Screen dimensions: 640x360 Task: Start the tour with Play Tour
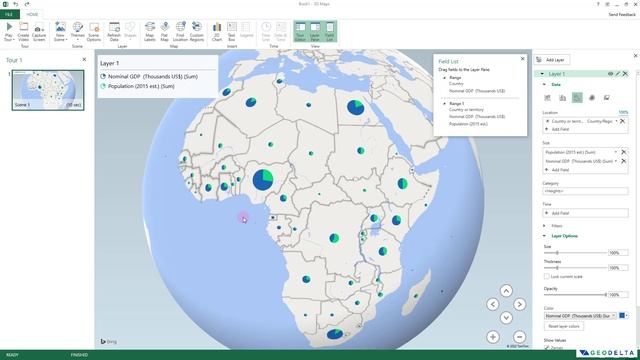pyautogui.click(x=9, y=31)
